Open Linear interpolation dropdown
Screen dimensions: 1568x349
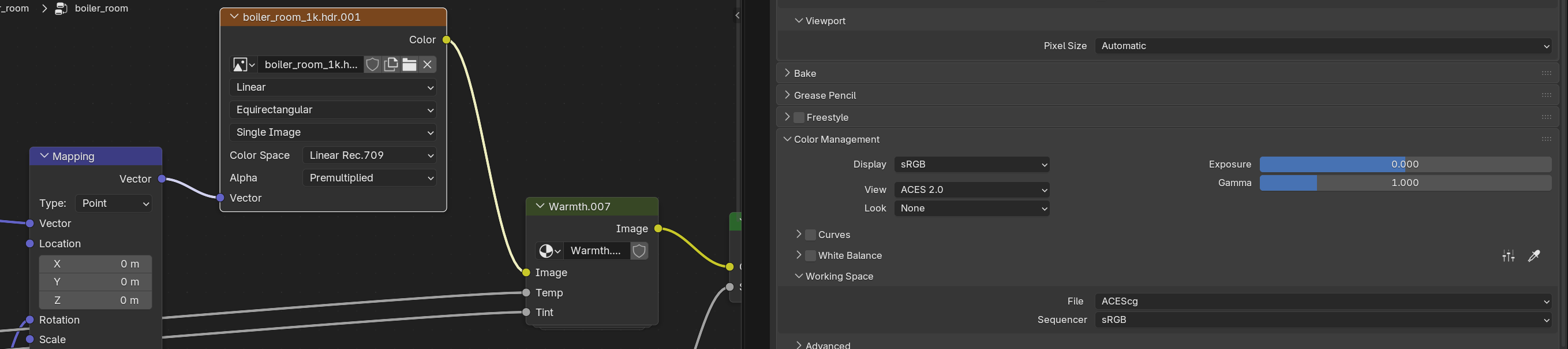[333, 87]
